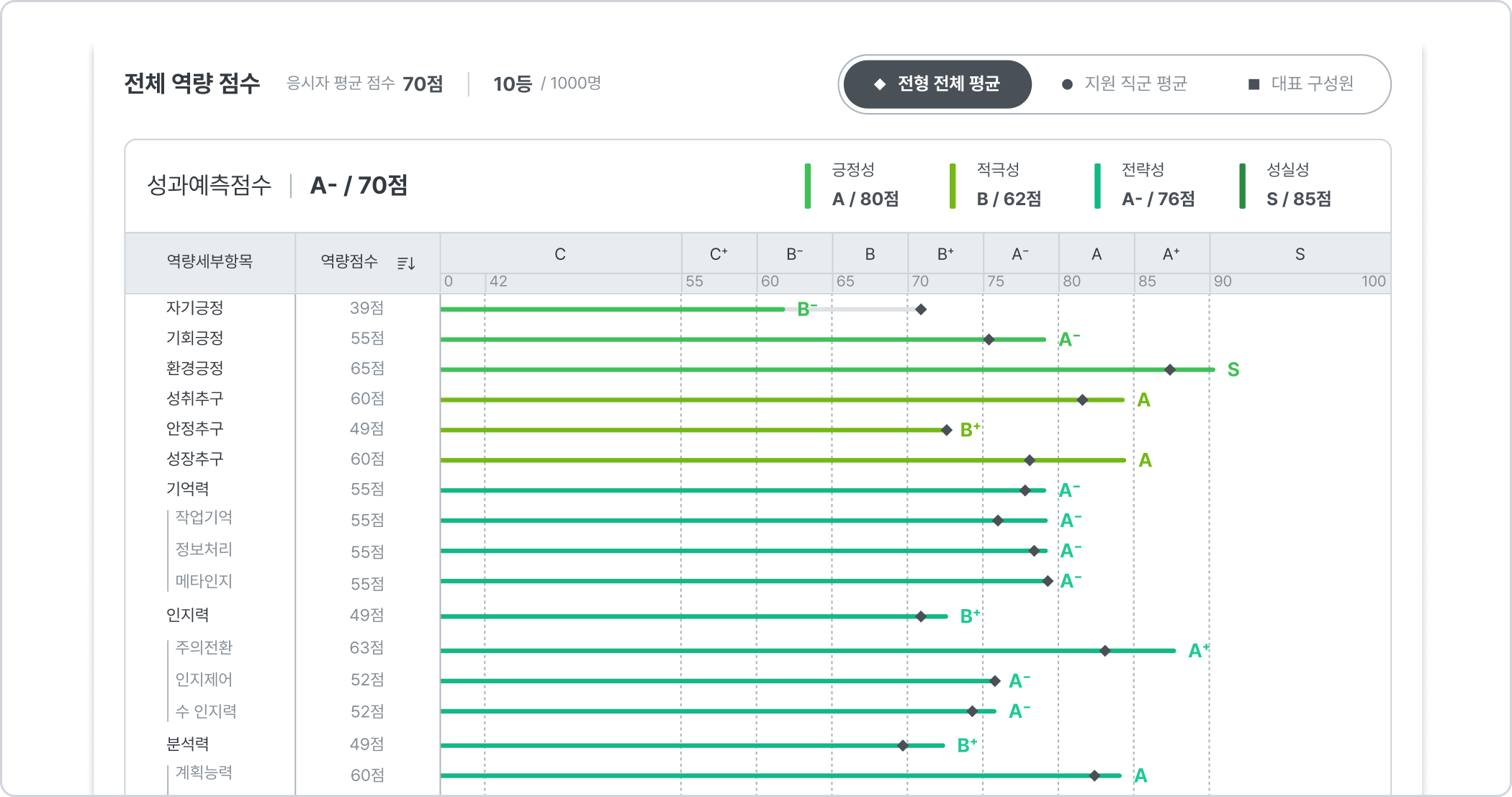Select the 메타인지 sub-item
1512x797 pixels.
pyautogui.click(x=204, y=582)
